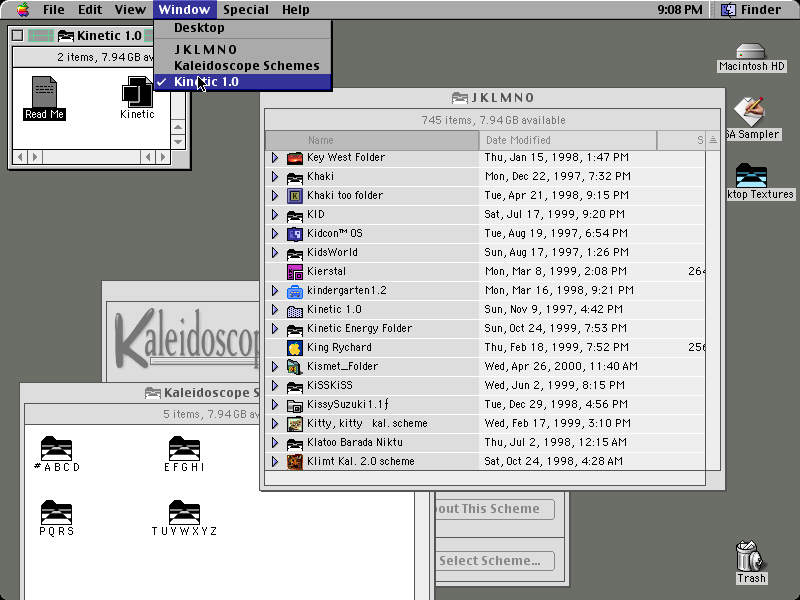Choose J K L M N O in Window menu
The image size is (800, 600).
click(x=243, y=49)
